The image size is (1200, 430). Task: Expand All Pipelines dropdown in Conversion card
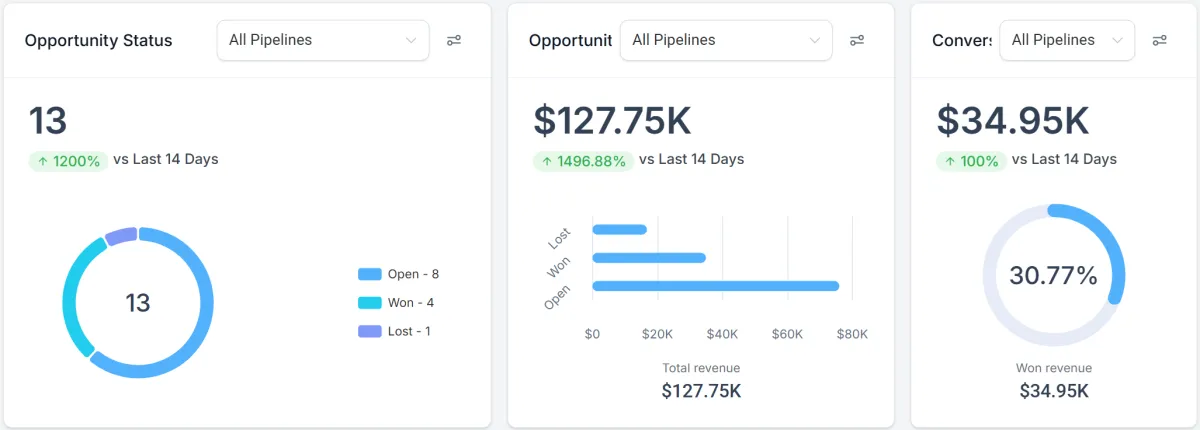1066,40
